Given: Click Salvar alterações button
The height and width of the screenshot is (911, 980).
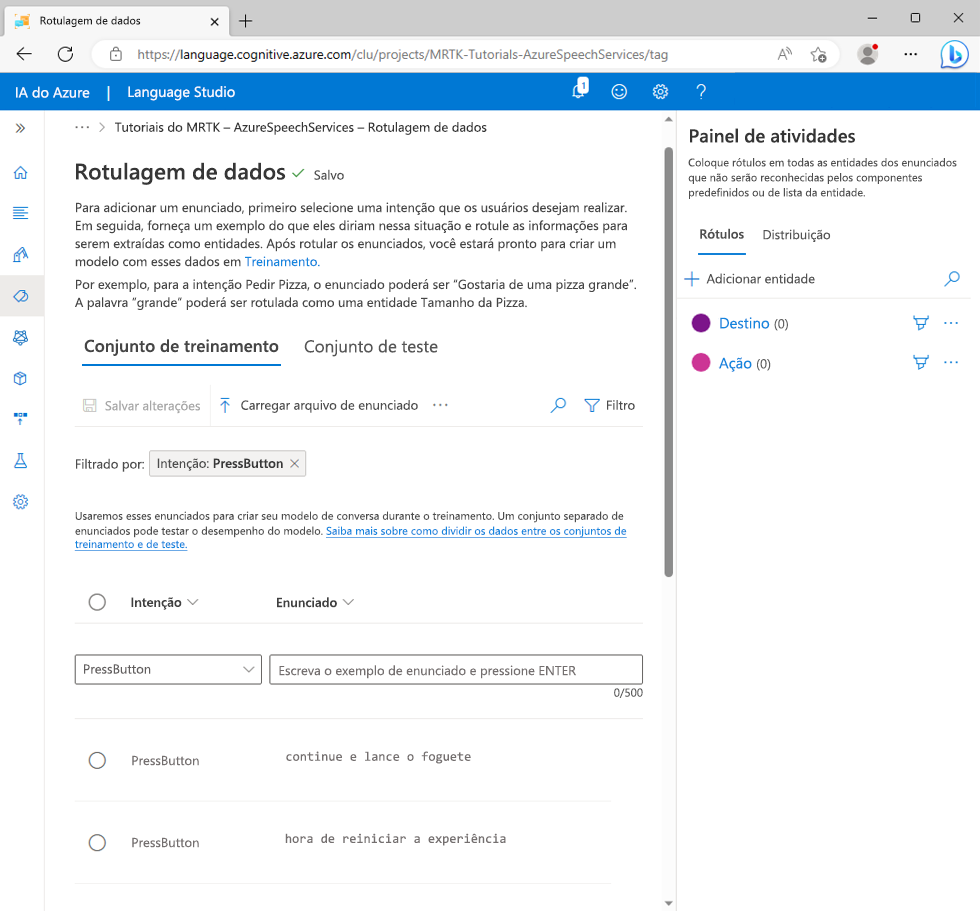Looking at the screenshot, I should click(142, 406).
